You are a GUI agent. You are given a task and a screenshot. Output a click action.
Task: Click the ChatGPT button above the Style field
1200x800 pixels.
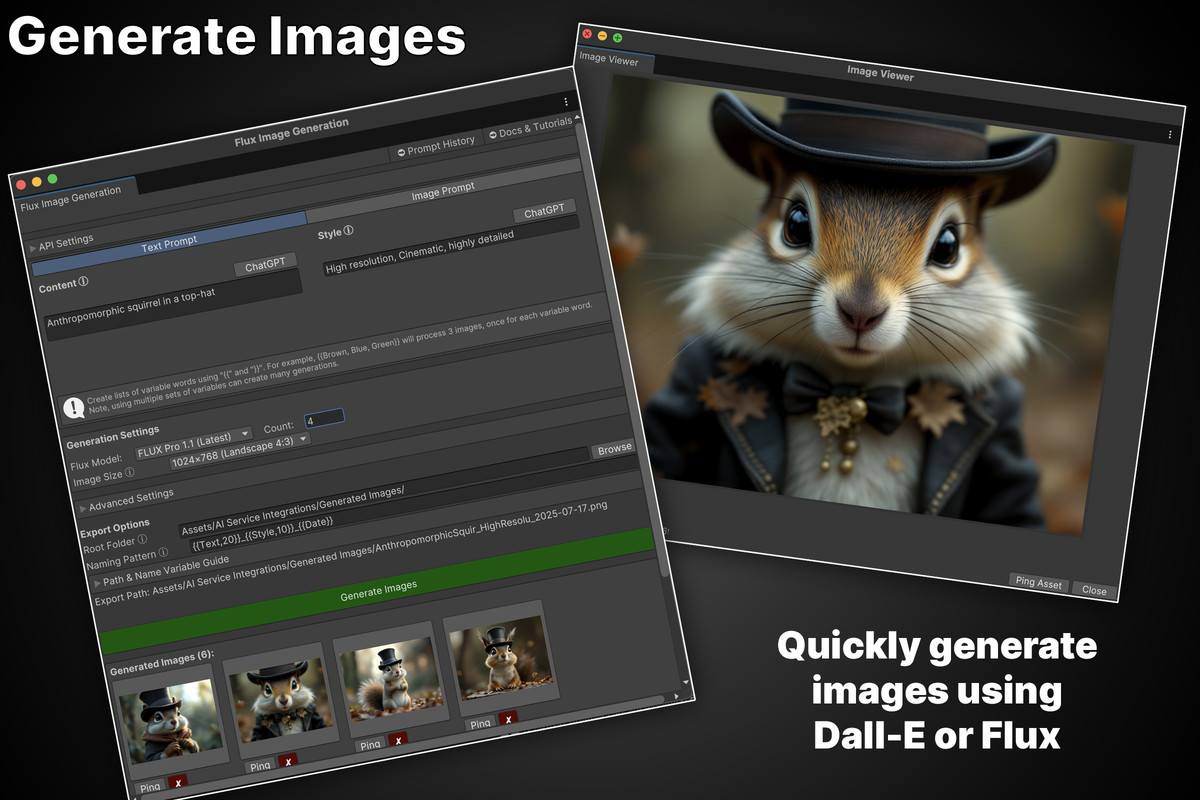tap(545, 211)
